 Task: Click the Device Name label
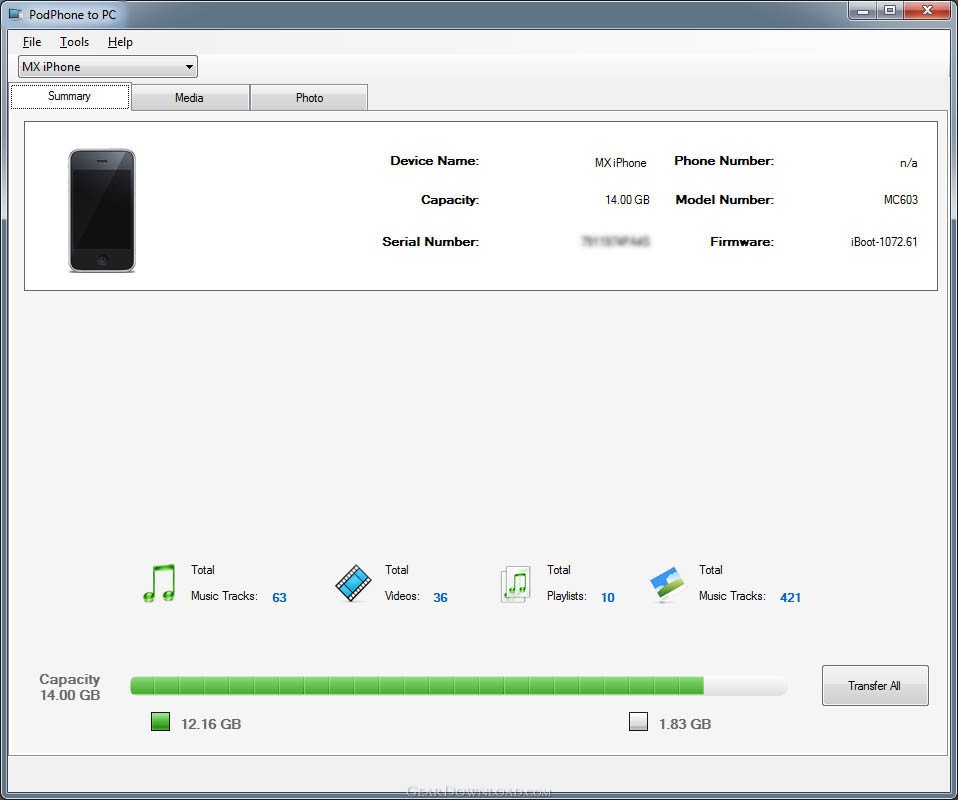pyautogui.click(x=434, y=161)
